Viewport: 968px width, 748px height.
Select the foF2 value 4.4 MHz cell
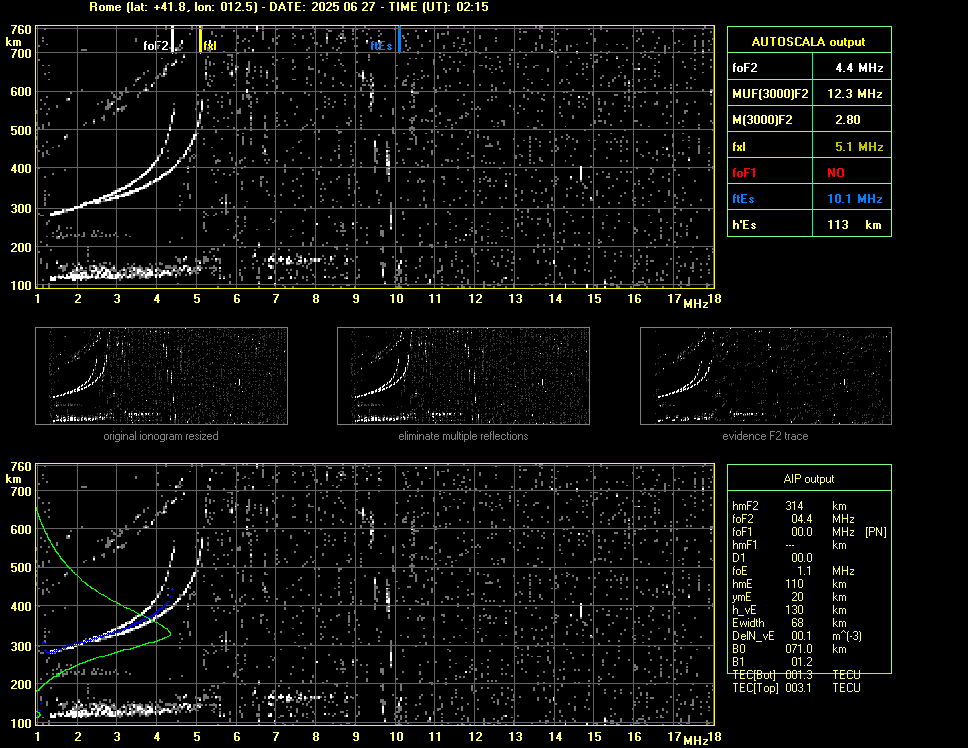(852, 67)
